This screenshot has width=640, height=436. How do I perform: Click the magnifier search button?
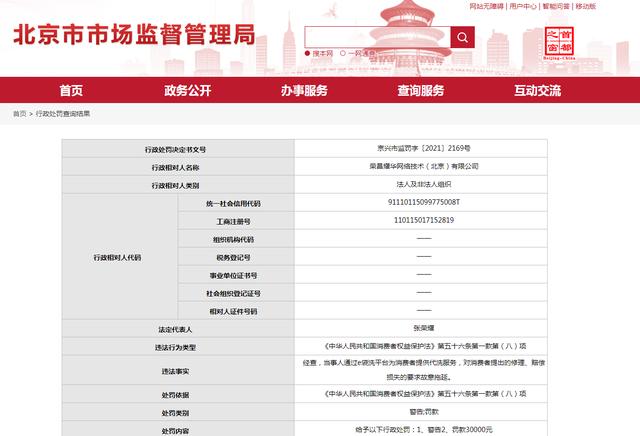(x=462, y=37)
